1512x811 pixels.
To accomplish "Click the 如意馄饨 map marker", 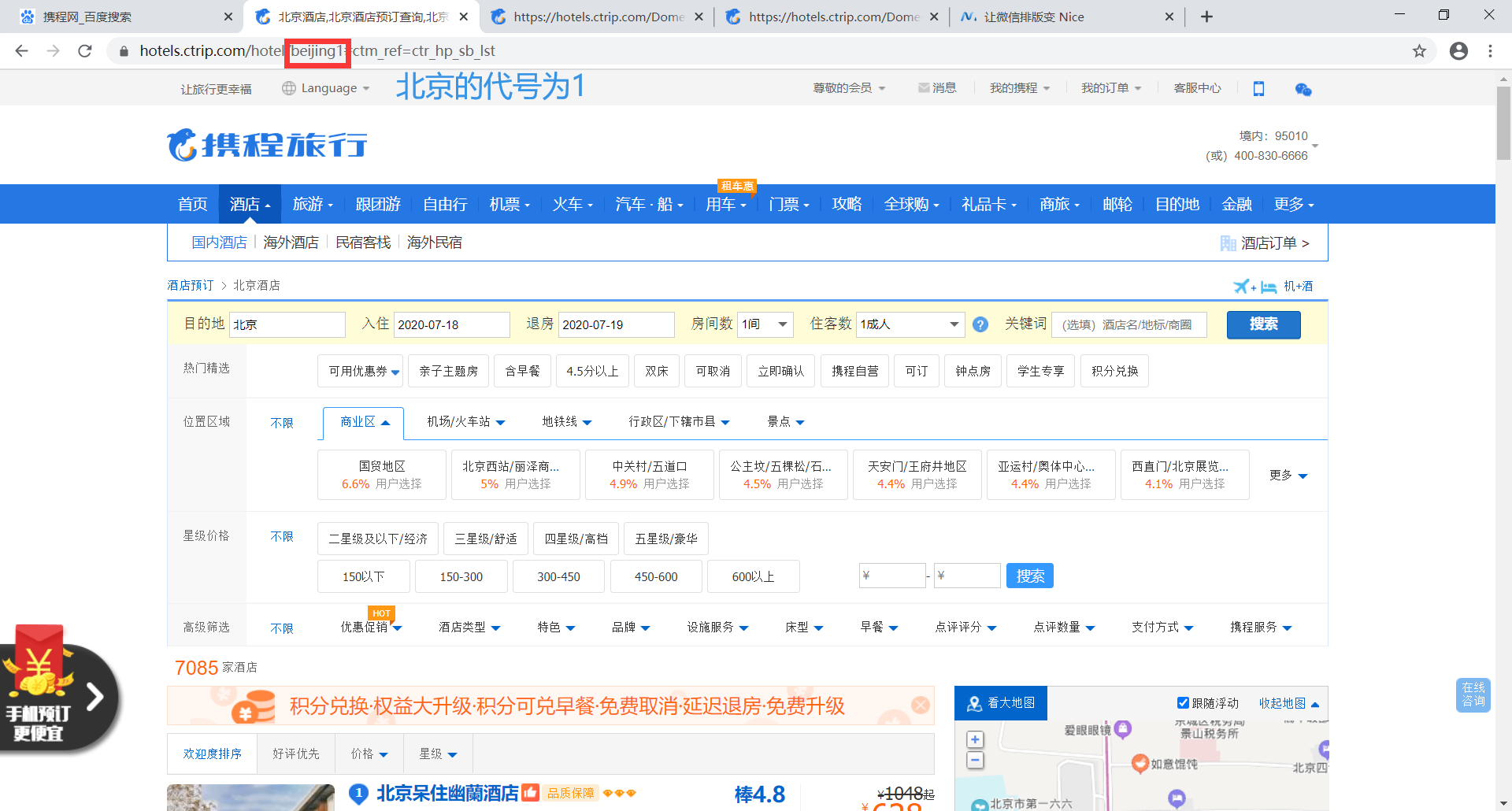I will (1140, 763).
